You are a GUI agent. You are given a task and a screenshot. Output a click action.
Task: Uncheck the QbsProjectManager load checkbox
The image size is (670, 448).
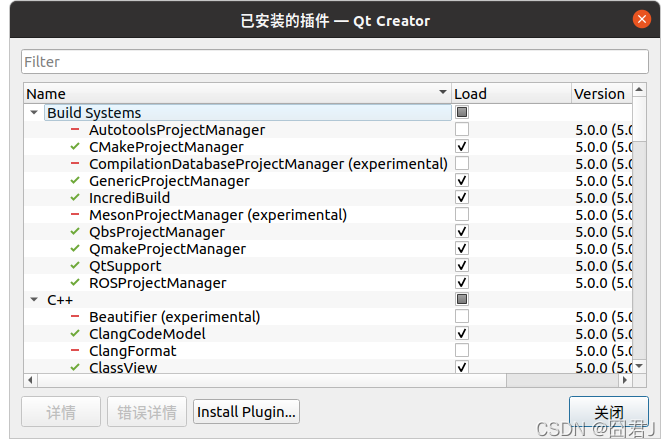tap(462, 232)
